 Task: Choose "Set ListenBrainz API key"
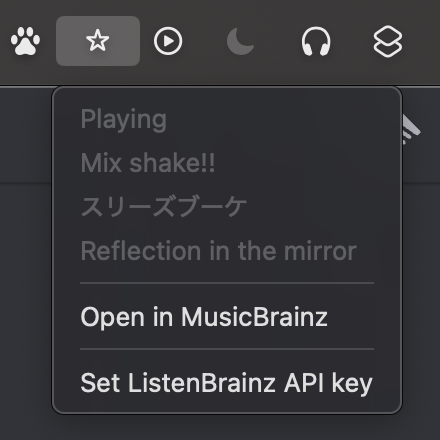pyautogui.click(x=227, y=383)
